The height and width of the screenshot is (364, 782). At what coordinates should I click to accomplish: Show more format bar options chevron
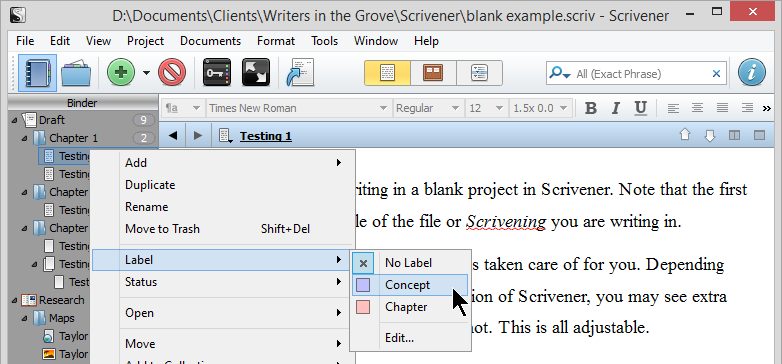pos(768,109)
